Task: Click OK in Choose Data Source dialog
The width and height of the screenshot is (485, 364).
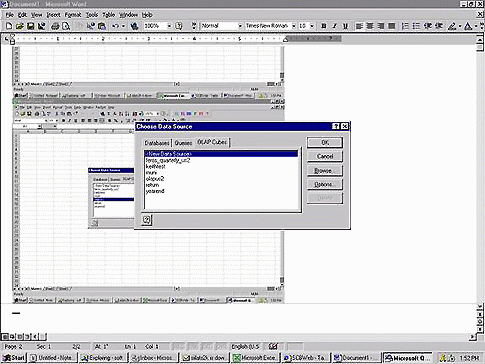Action: tap(325, 142)
